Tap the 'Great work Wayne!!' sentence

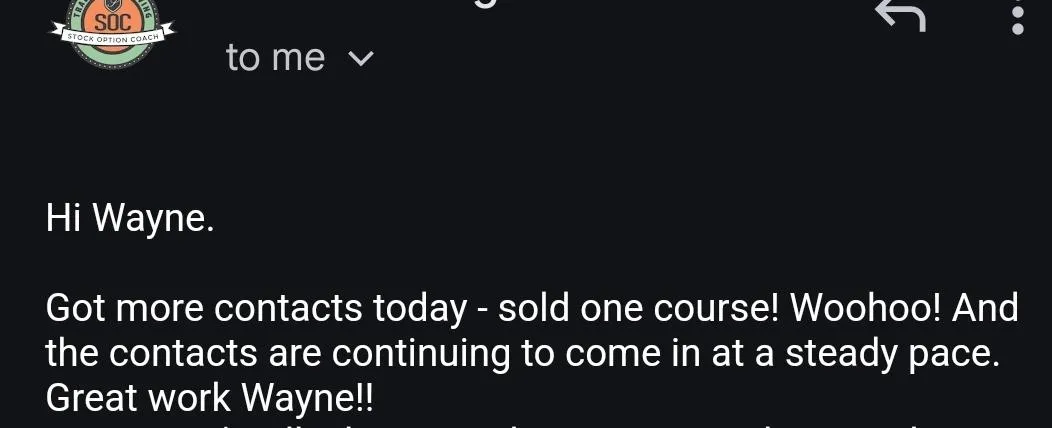pos(209,400)
